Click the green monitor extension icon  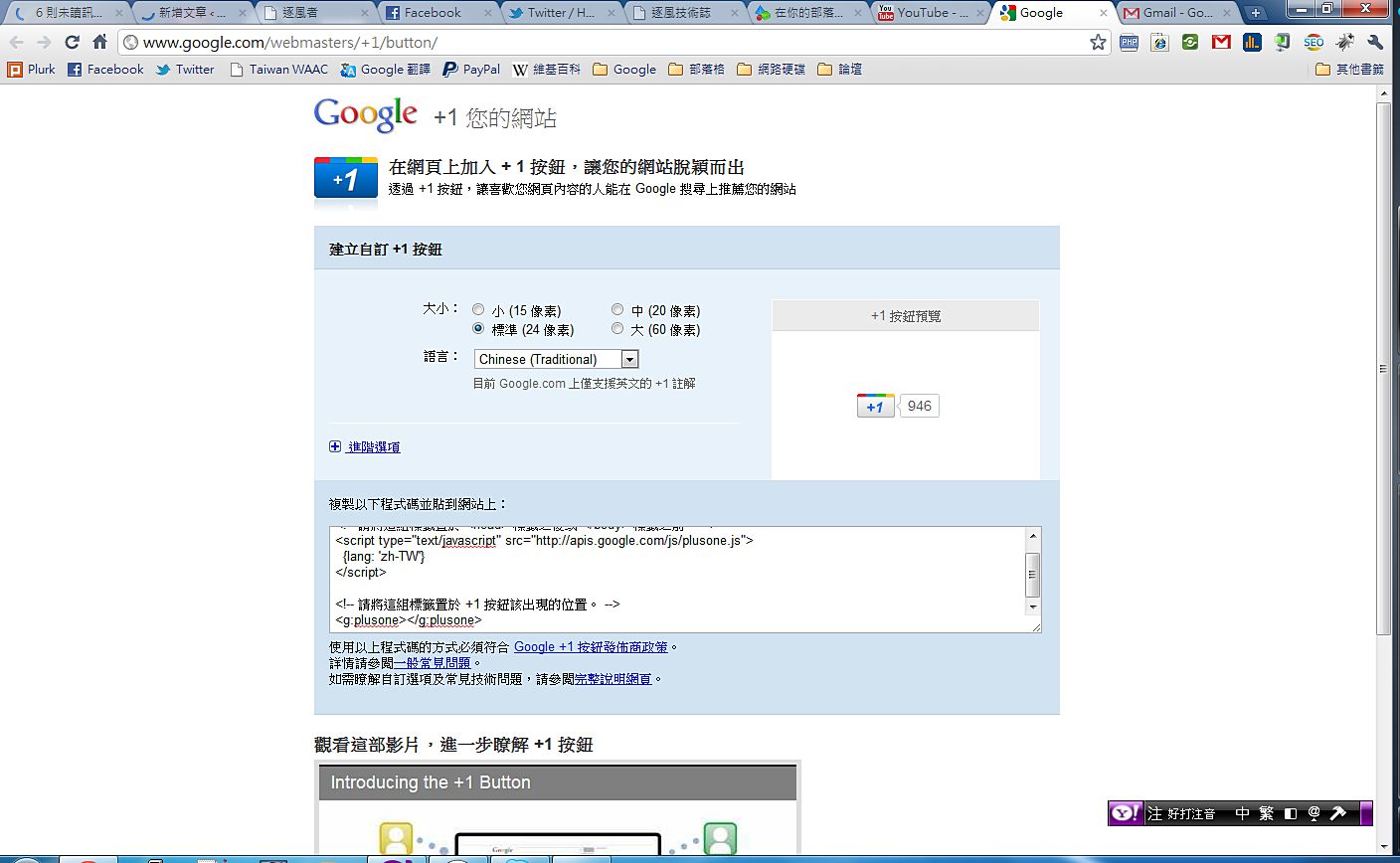pyautogui.click(x=1283, y=42)
